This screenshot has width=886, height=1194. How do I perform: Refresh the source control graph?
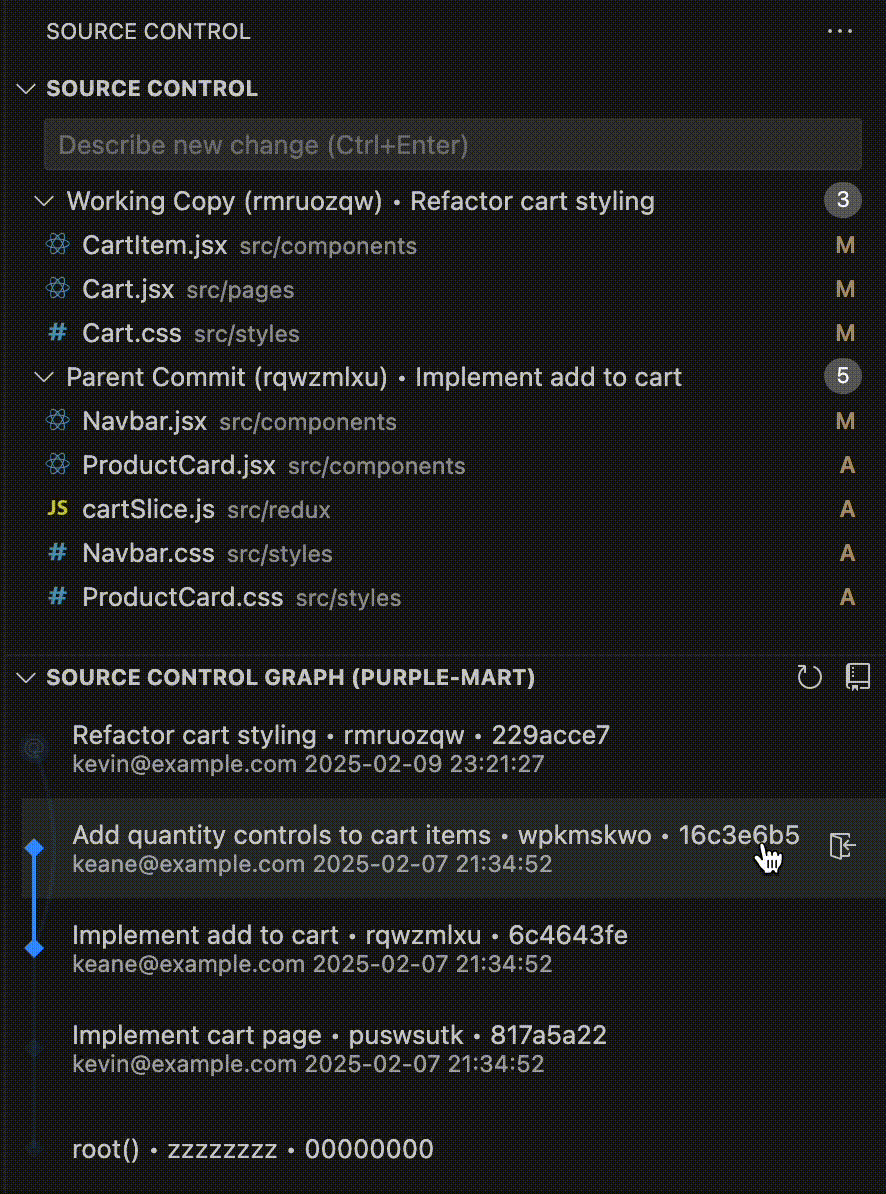tap(809, 677)
